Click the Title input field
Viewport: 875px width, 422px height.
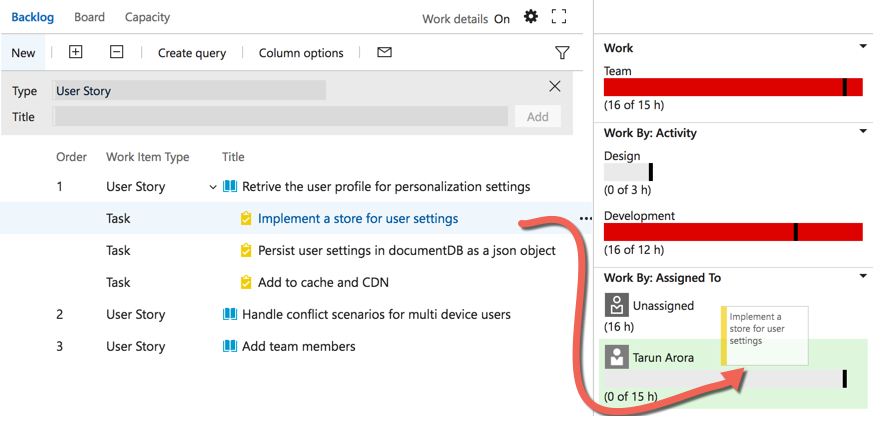[x=280, y=117]
